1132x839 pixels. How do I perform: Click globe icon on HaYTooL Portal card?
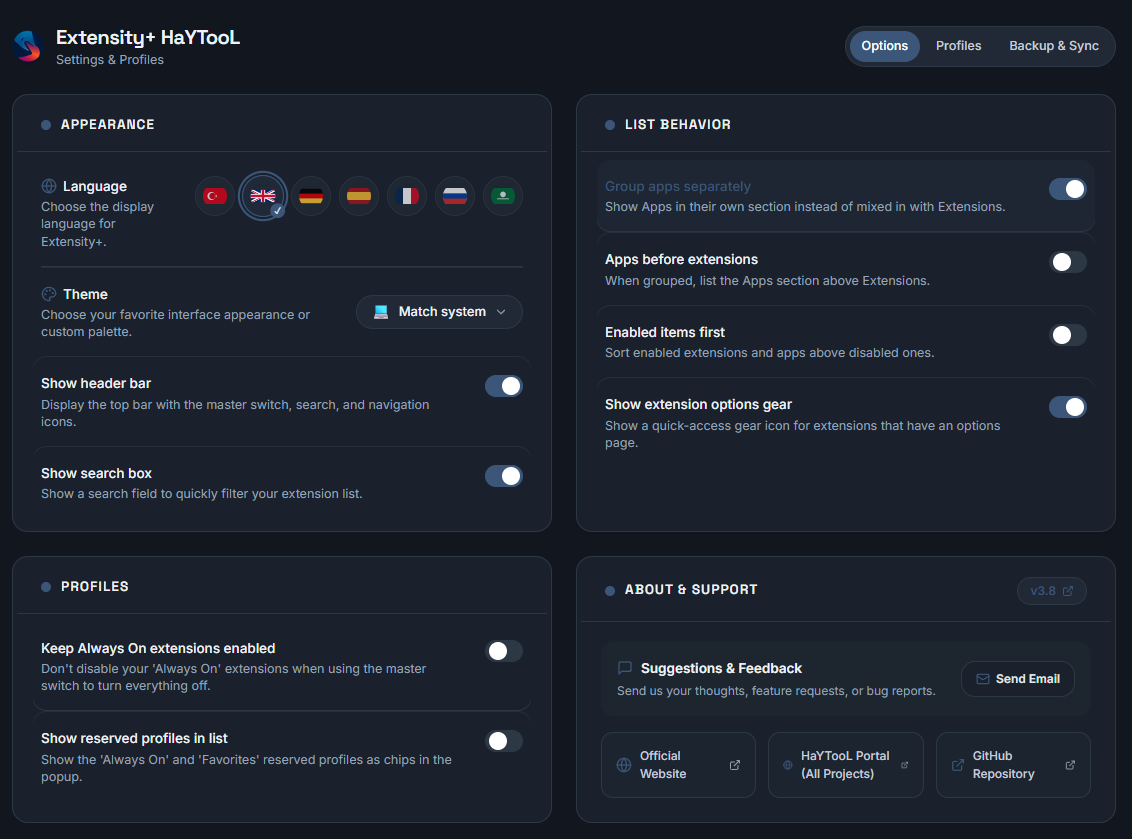pos(788,765)
